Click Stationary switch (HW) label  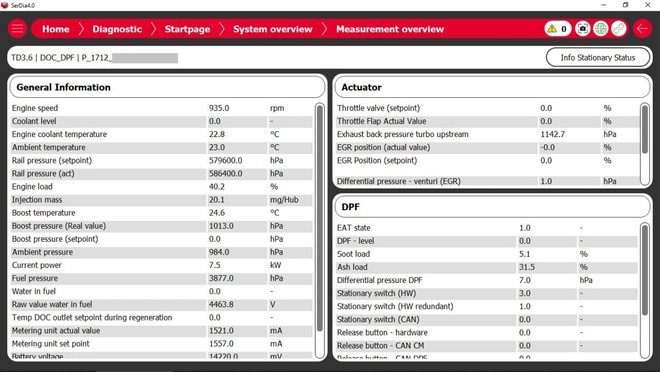(376, 293)
